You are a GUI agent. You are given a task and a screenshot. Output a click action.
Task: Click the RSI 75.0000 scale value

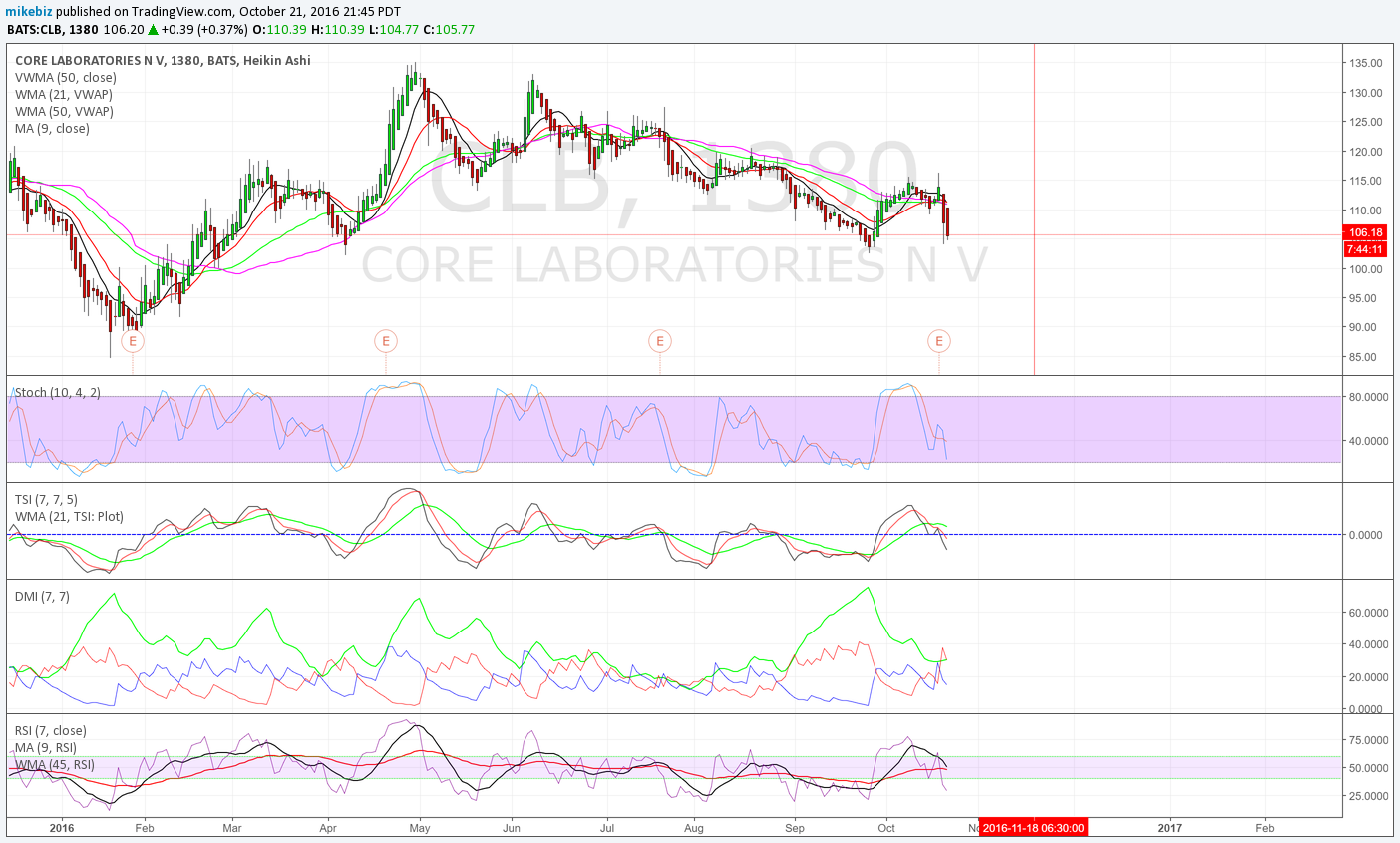[1368, 740]
